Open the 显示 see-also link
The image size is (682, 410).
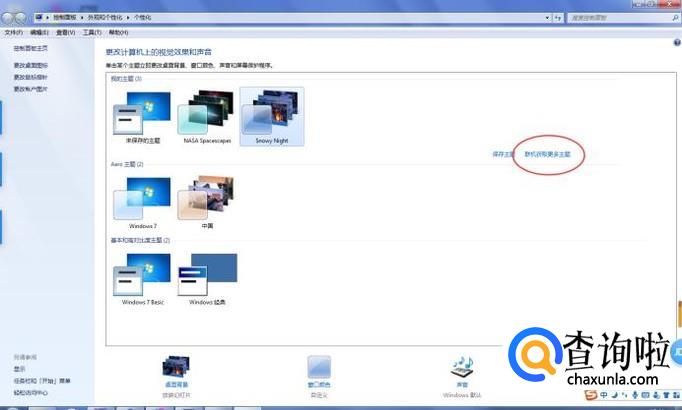(19, 369)
